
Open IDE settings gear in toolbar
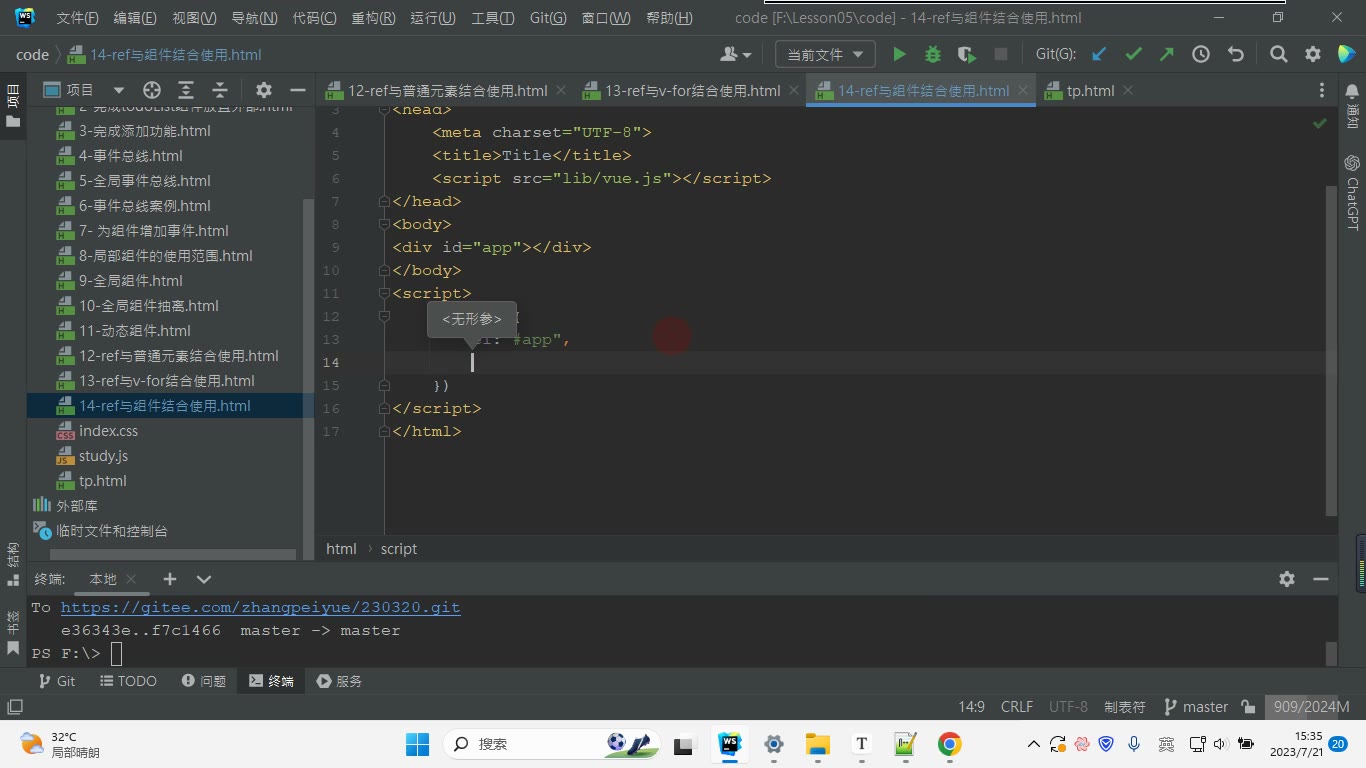1313,54
